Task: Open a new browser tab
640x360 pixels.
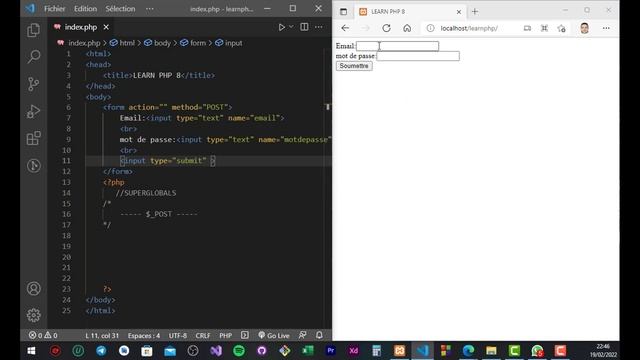Action: click(475, 12)
